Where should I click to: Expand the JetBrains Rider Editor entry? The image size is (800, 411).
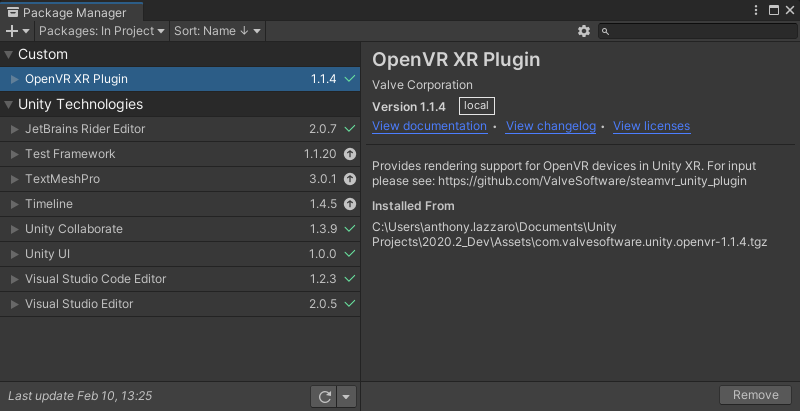[x=14, y=129]
